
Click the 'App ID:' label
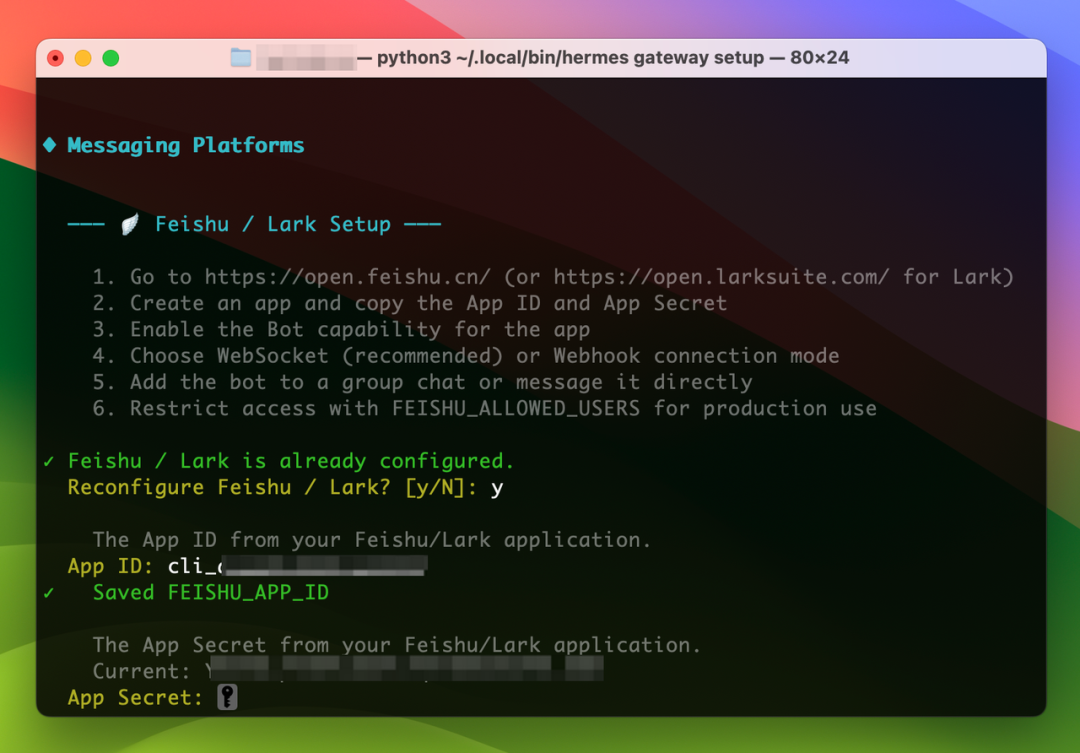pyautogui.click(x=110, y=566)
